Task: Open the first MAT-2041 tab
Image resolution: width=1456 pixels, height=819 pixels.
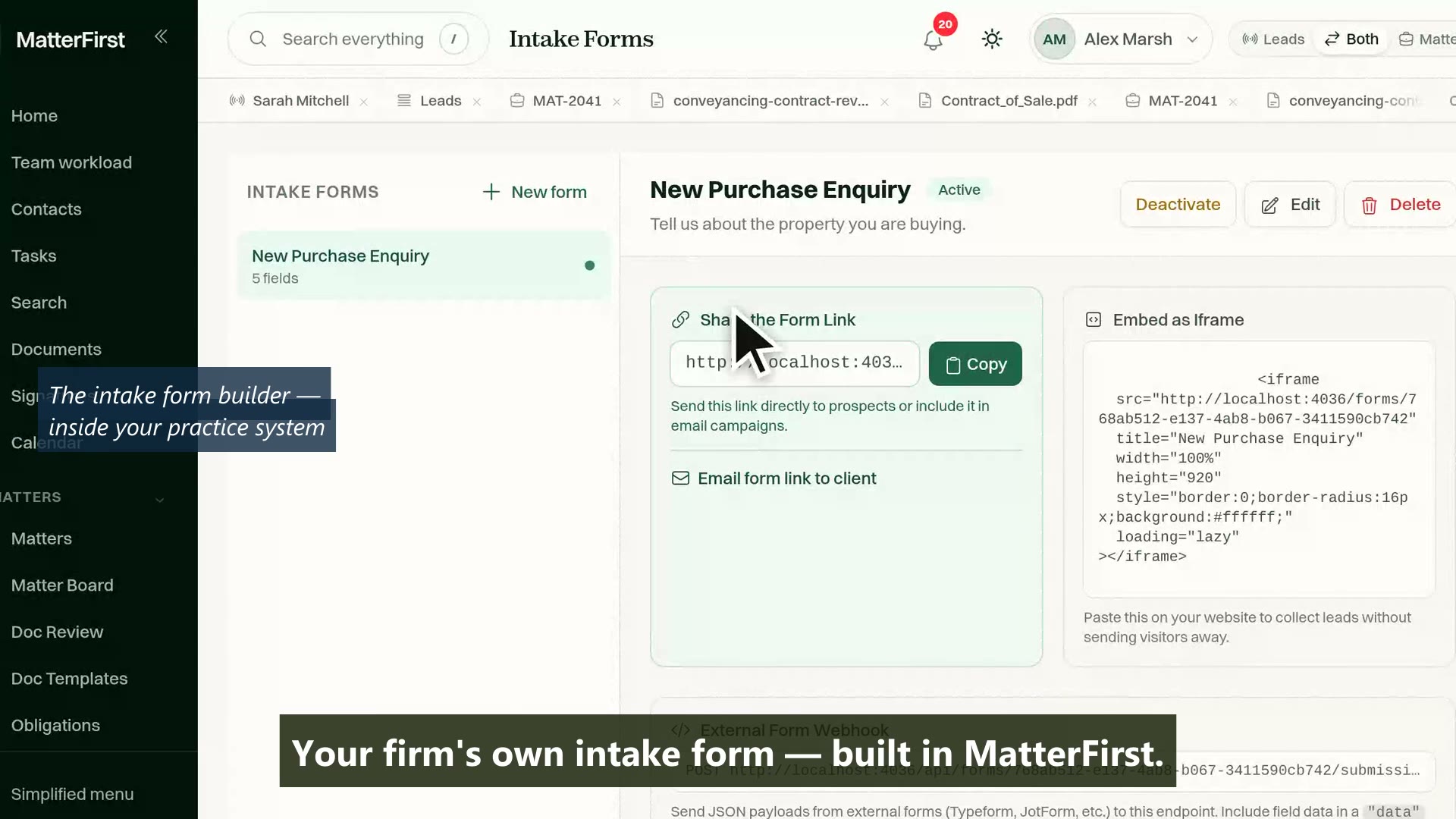Action: coord(556,101)
